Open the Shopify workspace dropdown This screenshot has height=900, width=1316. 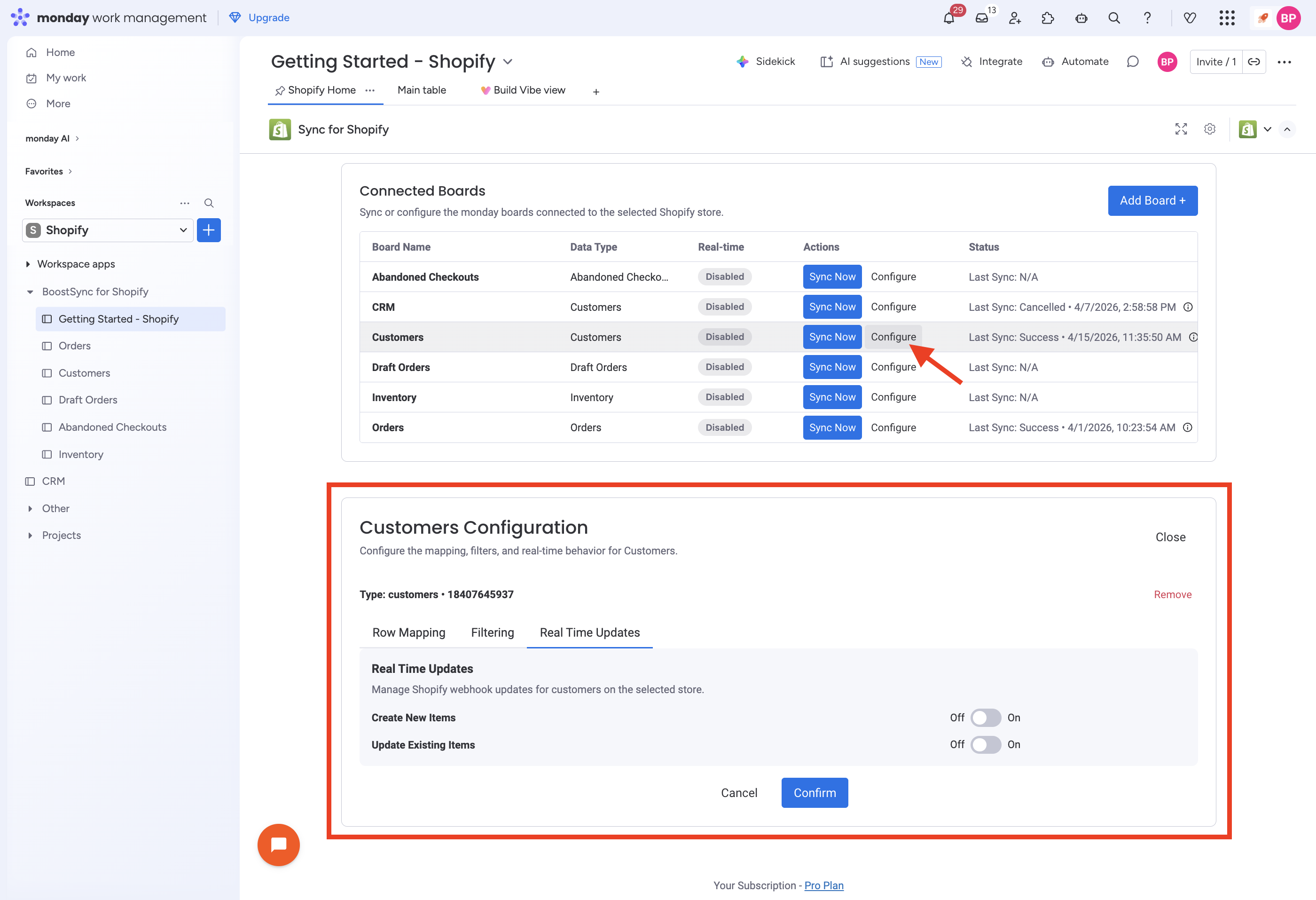[108, 230]
